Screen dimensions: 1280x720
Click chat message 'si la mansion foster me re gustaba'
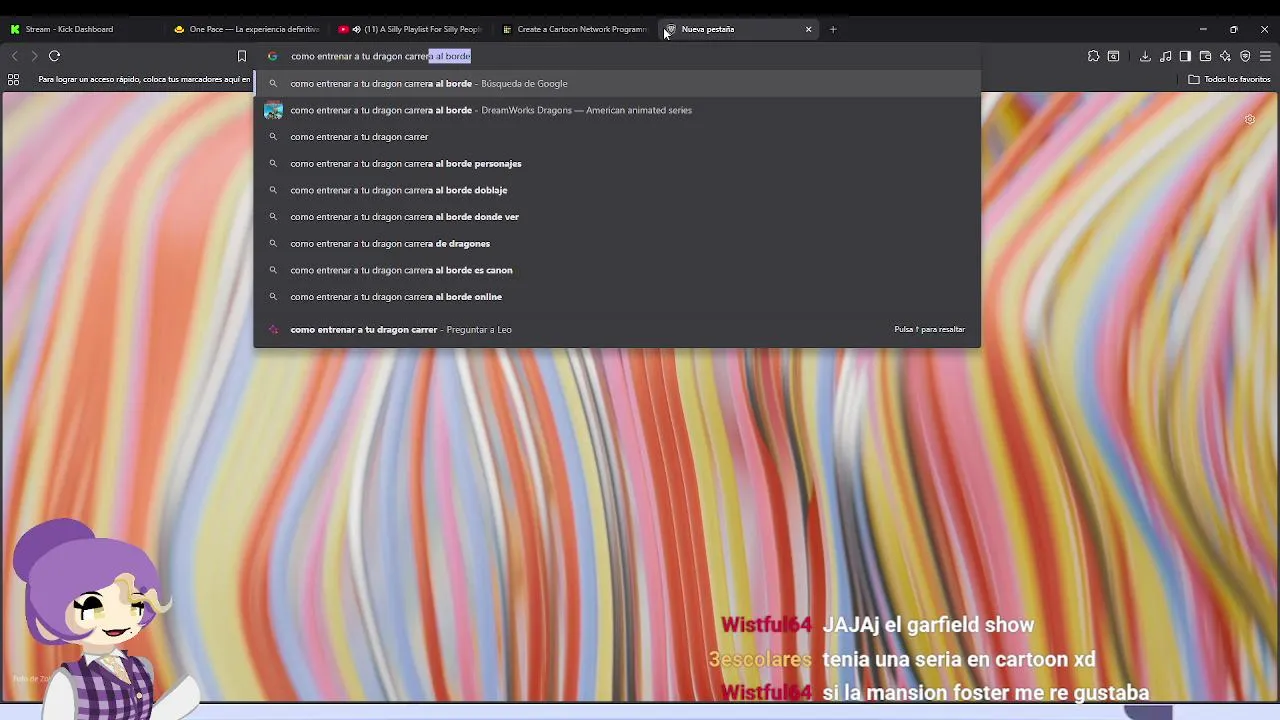tap(985, 692)
